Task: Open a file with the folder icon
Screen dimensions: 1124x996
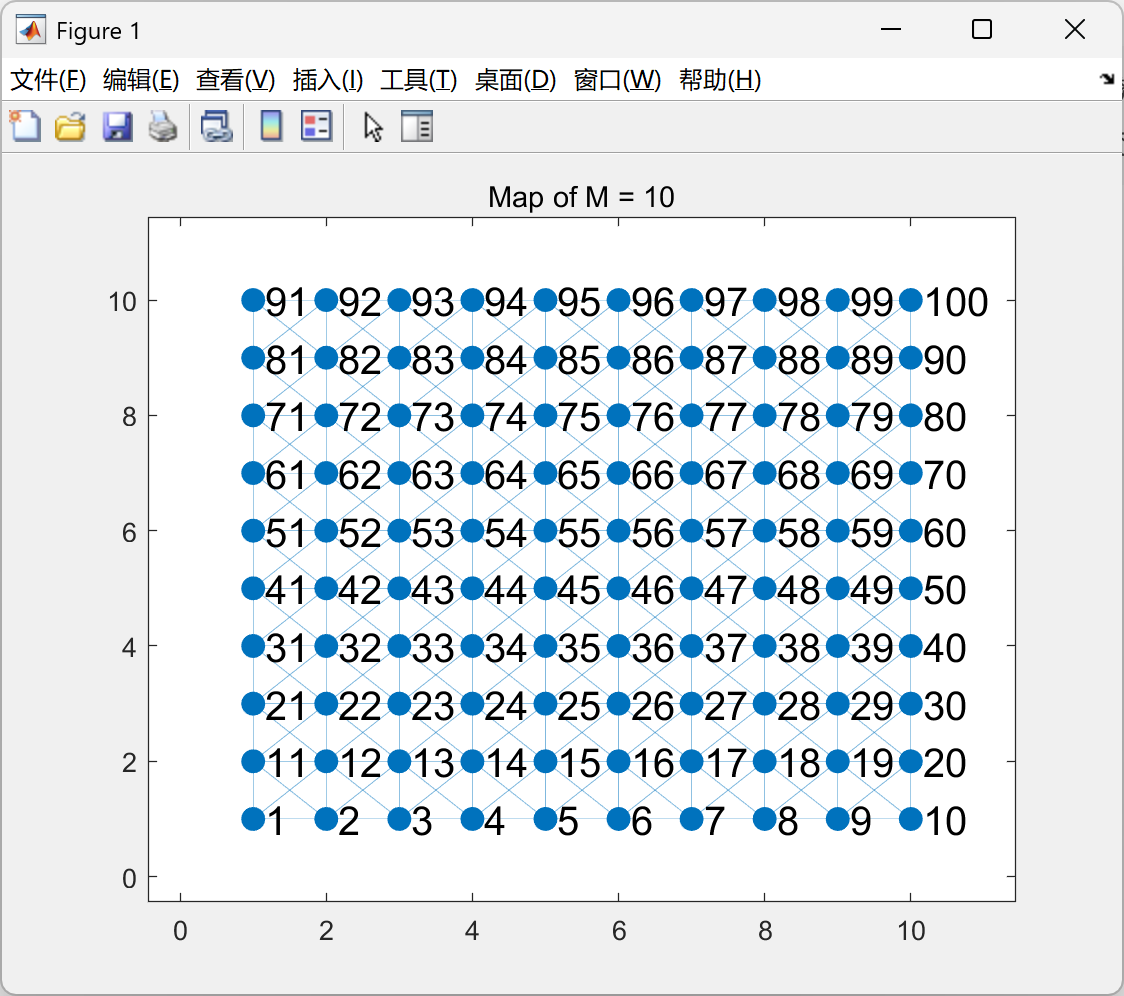Action: [x=70, y=127]
